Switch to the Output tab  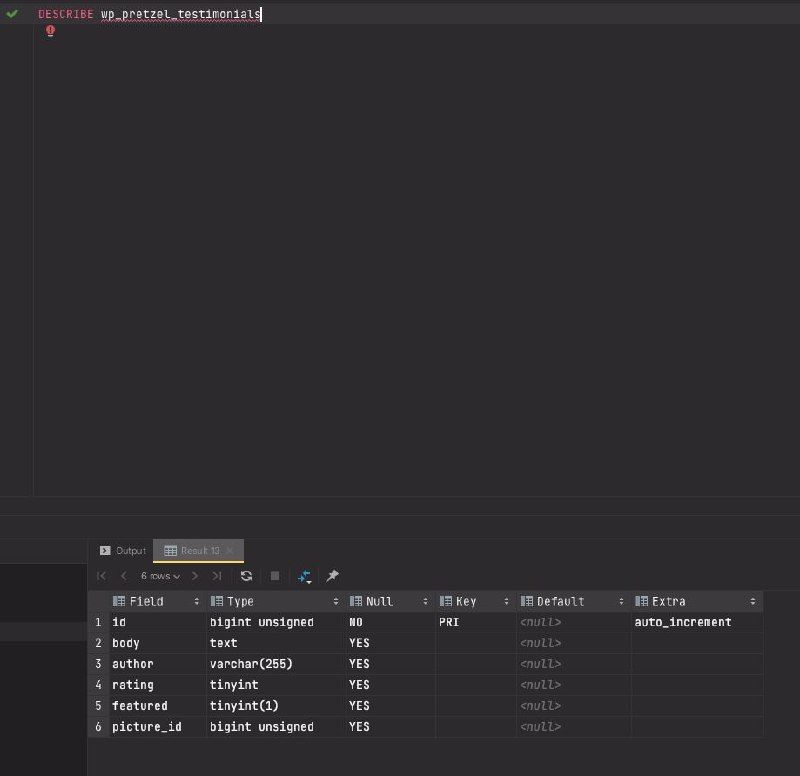click(x=123, y=550)
